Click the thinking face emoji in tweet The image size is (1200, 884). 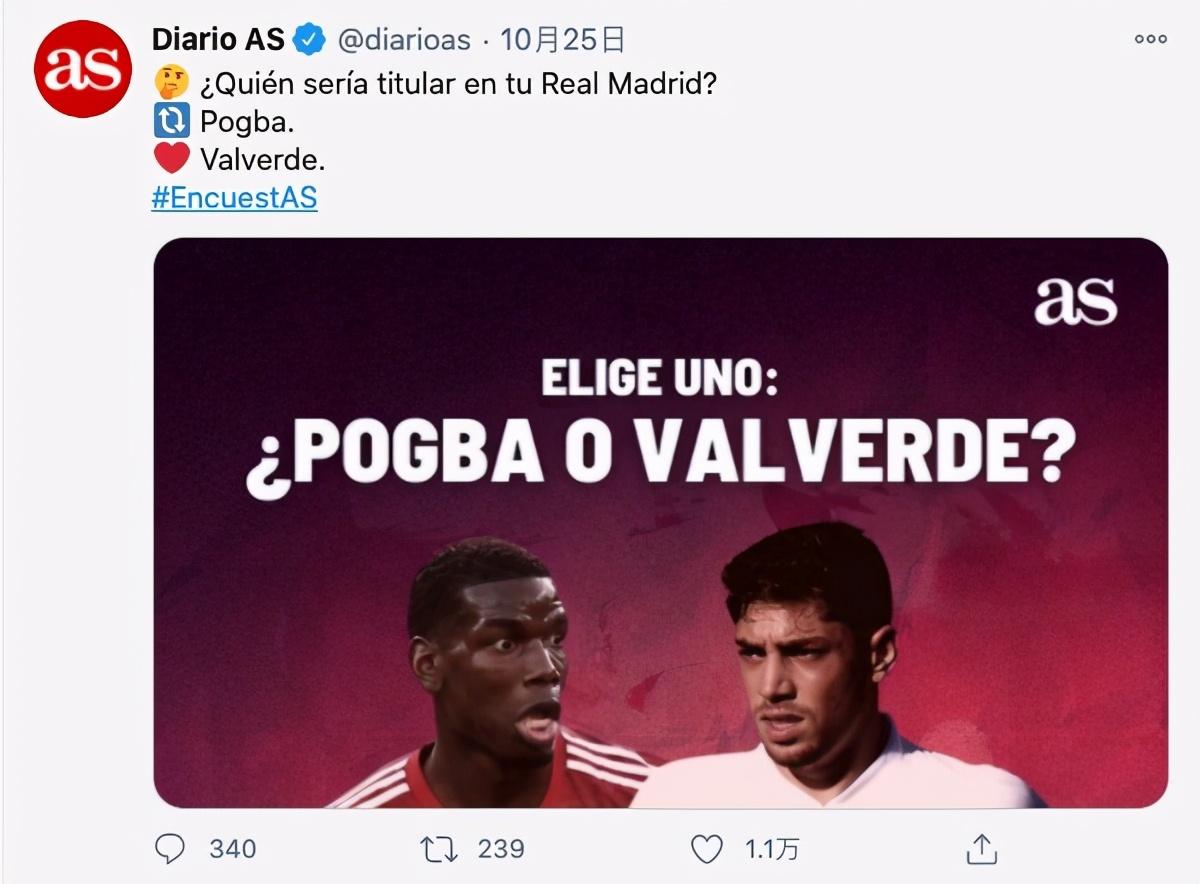click(x=171, y=82)
